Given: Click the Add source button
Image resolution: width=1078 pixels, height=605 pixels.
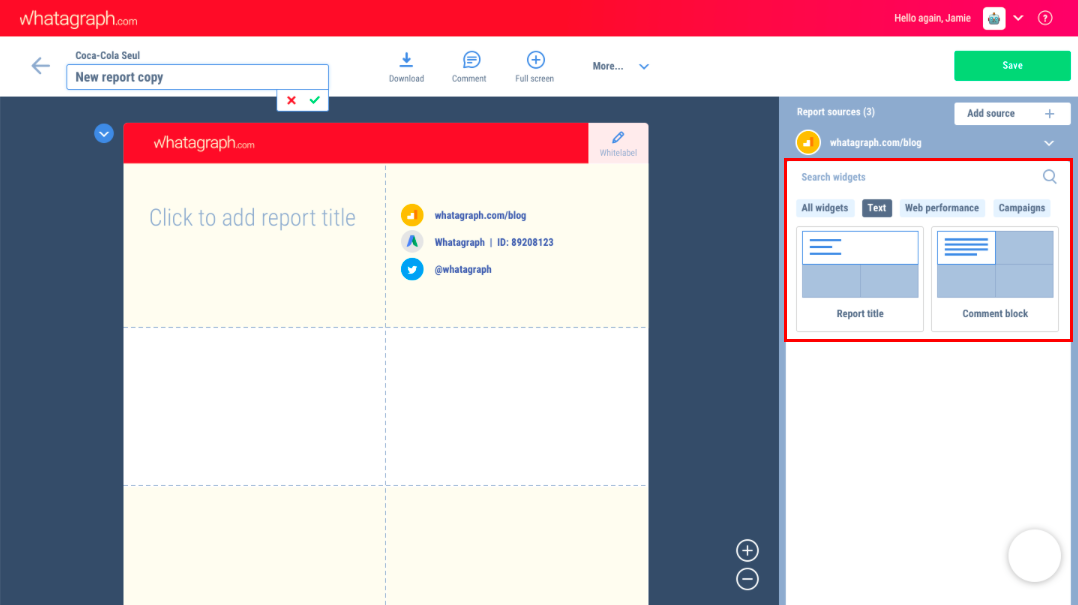Looking at the screenshot, I should click(x=1012, y=113).
